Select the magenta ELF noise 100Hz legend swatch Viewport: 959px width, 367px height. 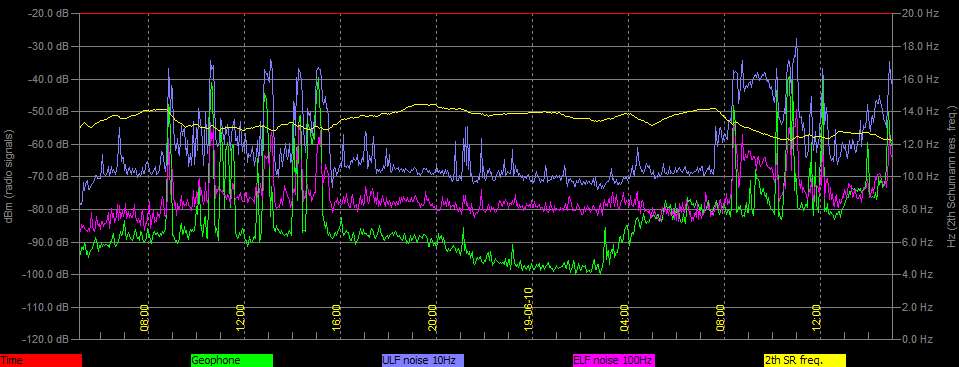pos(613,361)
